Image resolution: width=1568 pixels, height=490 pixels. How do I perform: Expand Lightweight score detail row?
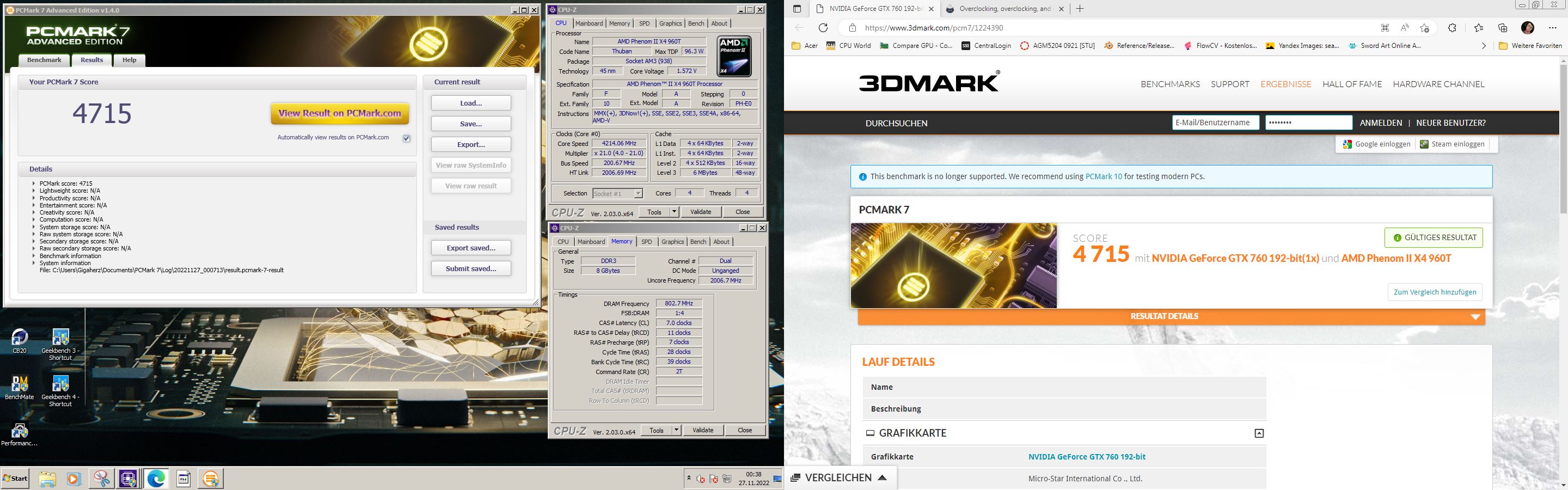point(34,191)
